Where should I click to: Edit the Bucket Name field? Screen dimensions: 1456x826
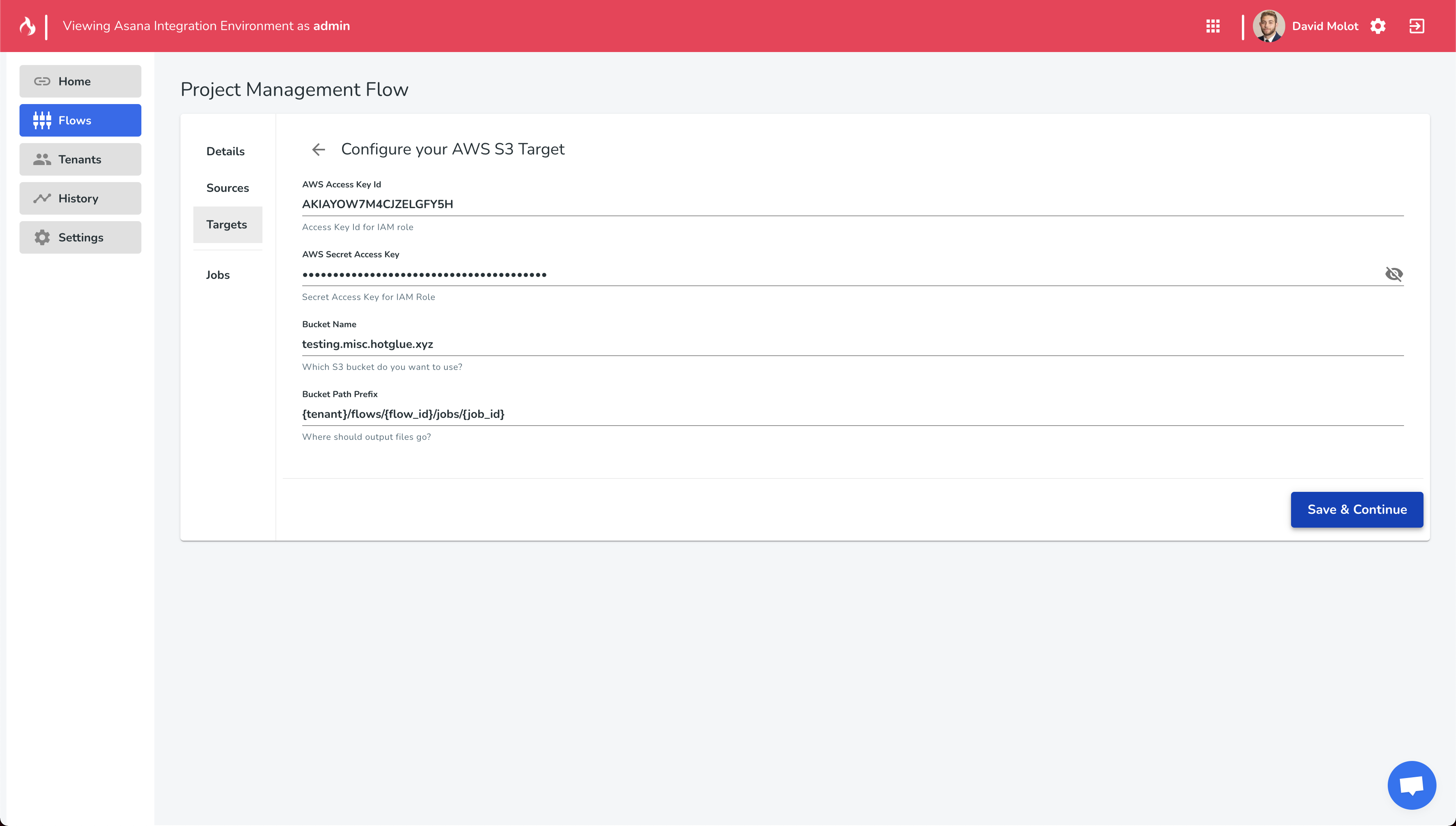point(853,344)
